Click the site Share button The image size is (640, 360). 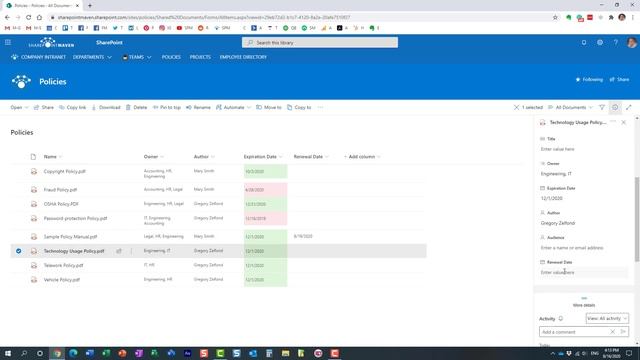coord(619,80)
